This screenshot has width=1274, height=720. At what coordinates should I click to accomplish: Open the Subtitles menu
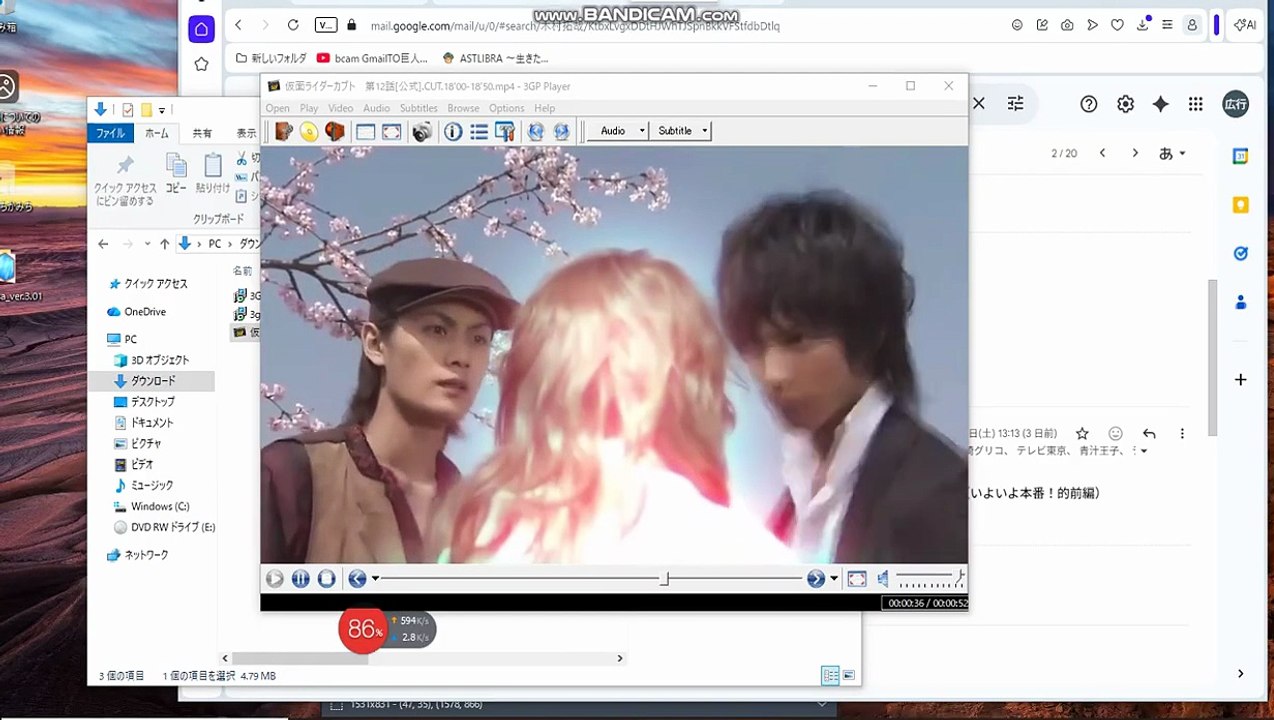point(419,108)
